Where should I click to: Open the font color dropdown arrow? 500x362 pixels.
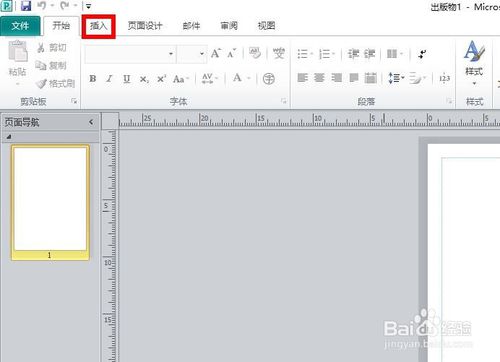pos(249,79)
